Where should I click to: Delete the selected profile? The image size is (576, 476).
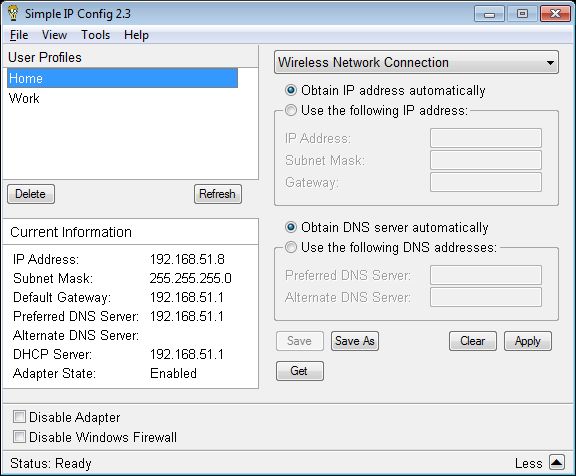pyautogui.click(x=31, y=194)
